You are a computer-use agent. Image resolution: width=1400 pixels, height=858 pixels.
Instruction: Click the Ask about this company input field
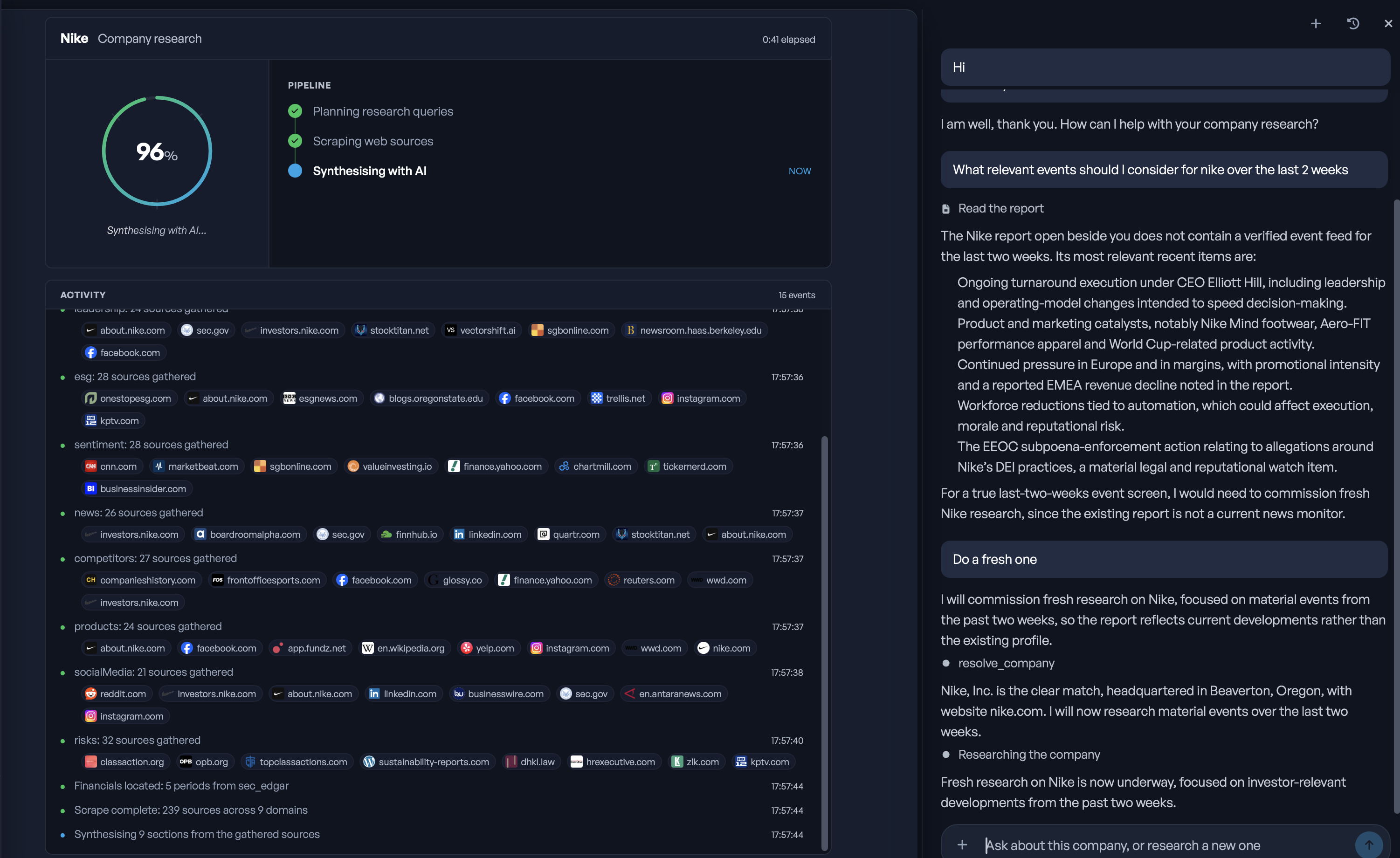(1165, 845)
